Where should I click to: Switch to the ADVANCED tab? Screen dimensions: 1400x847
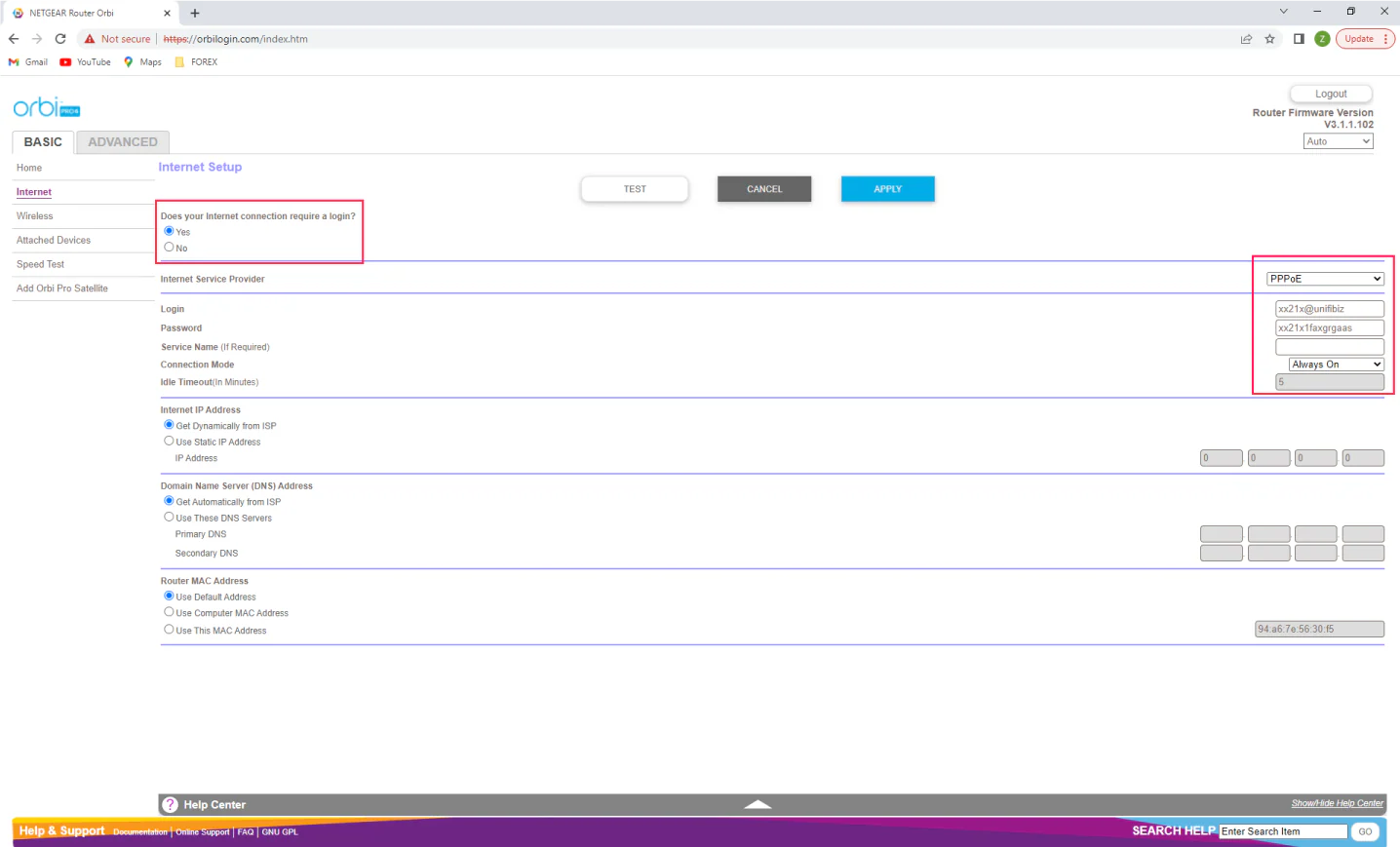(x=123, y=142)
